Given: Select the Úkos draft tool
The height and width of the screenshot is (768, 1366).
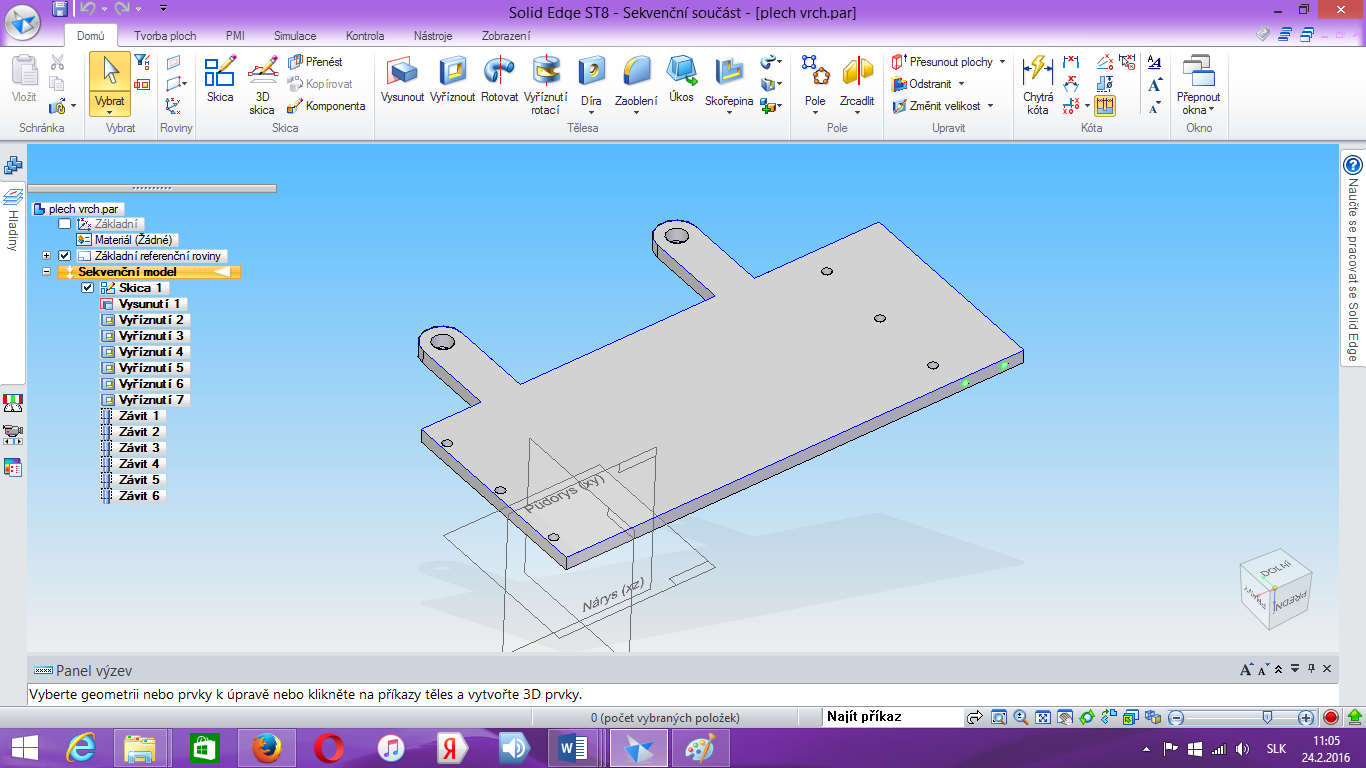Looking at the screenshot, I should tap(681, 79).
